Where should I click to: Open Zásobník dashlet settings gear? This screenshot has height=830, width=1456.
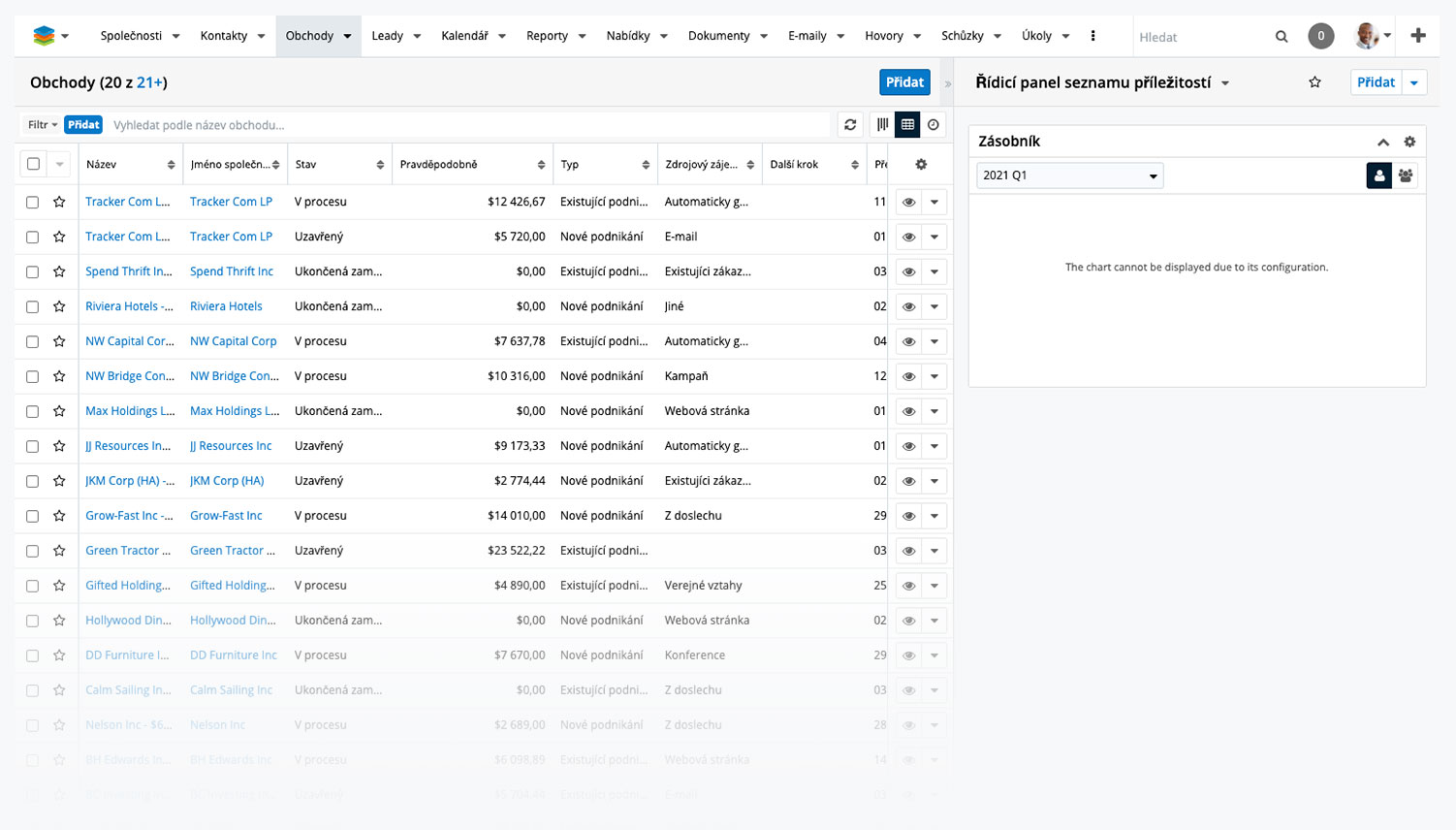pos(1409,142)
